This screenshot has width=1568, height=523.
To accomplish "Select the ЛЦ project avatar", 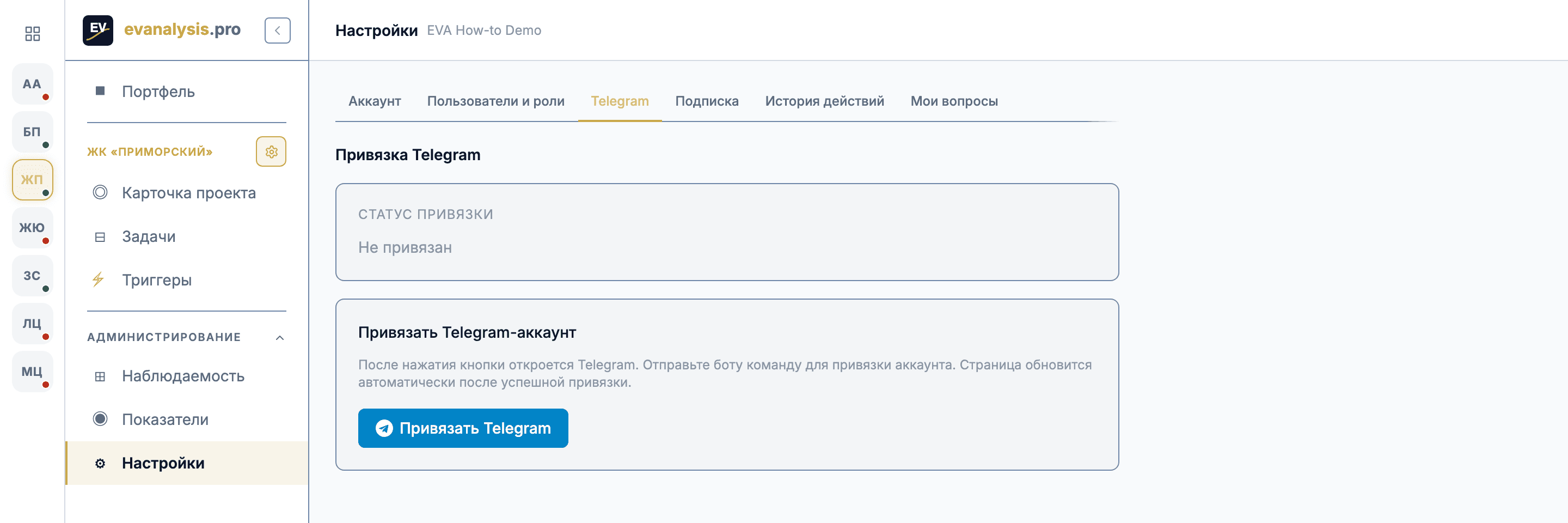I will coord(32,323).
